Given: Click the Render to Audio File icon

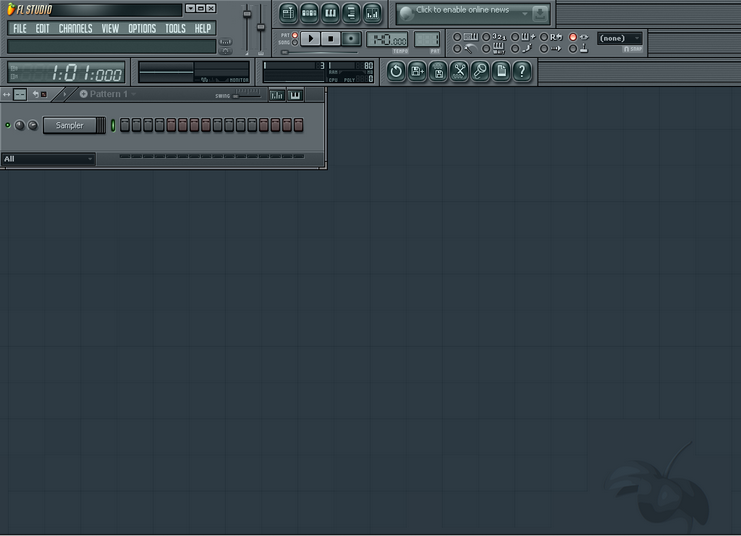Looking at the screenshot, I should [439, 71].
